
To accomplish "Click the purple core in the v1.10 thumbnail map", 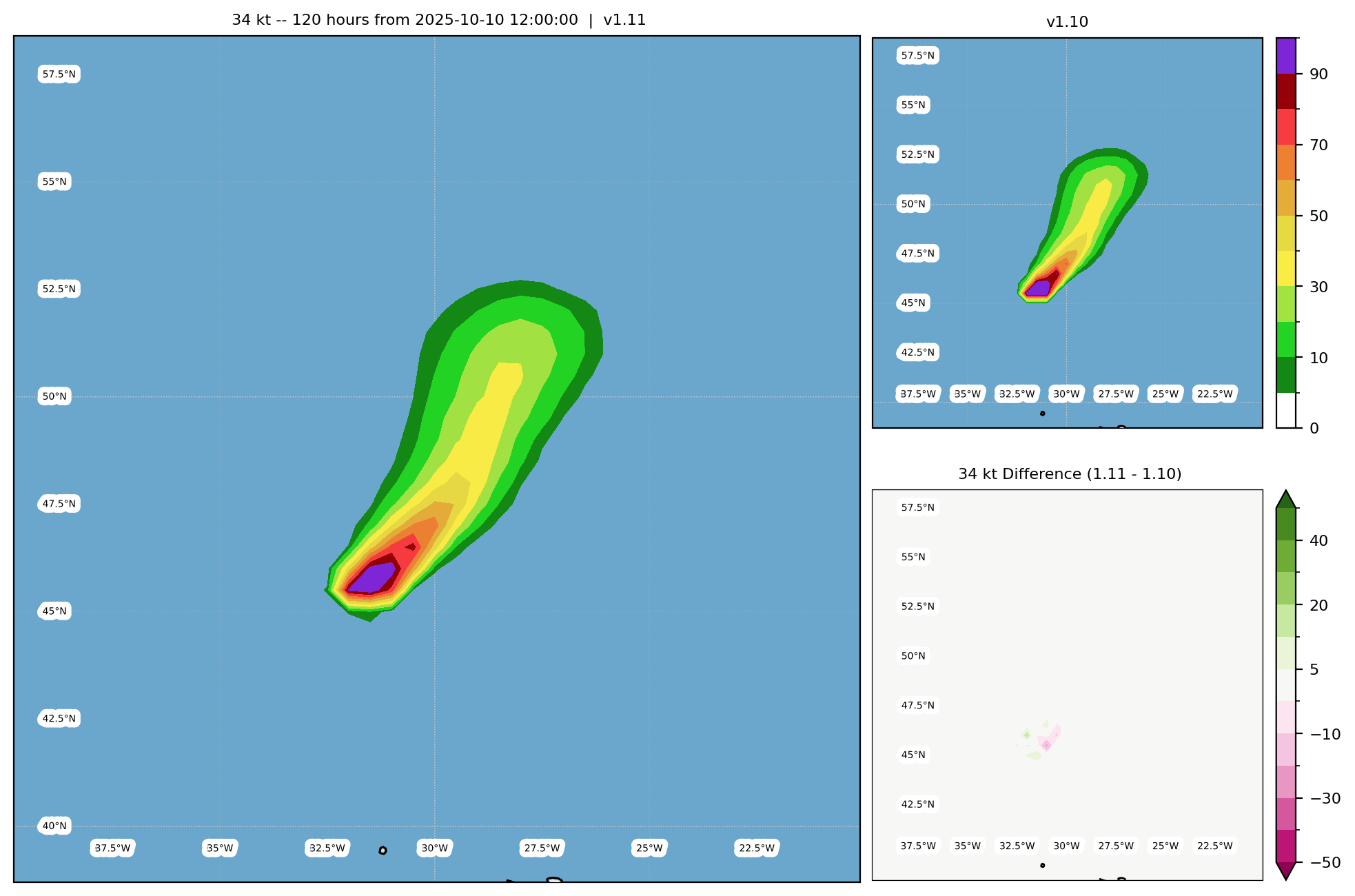I will [1039, 288].
